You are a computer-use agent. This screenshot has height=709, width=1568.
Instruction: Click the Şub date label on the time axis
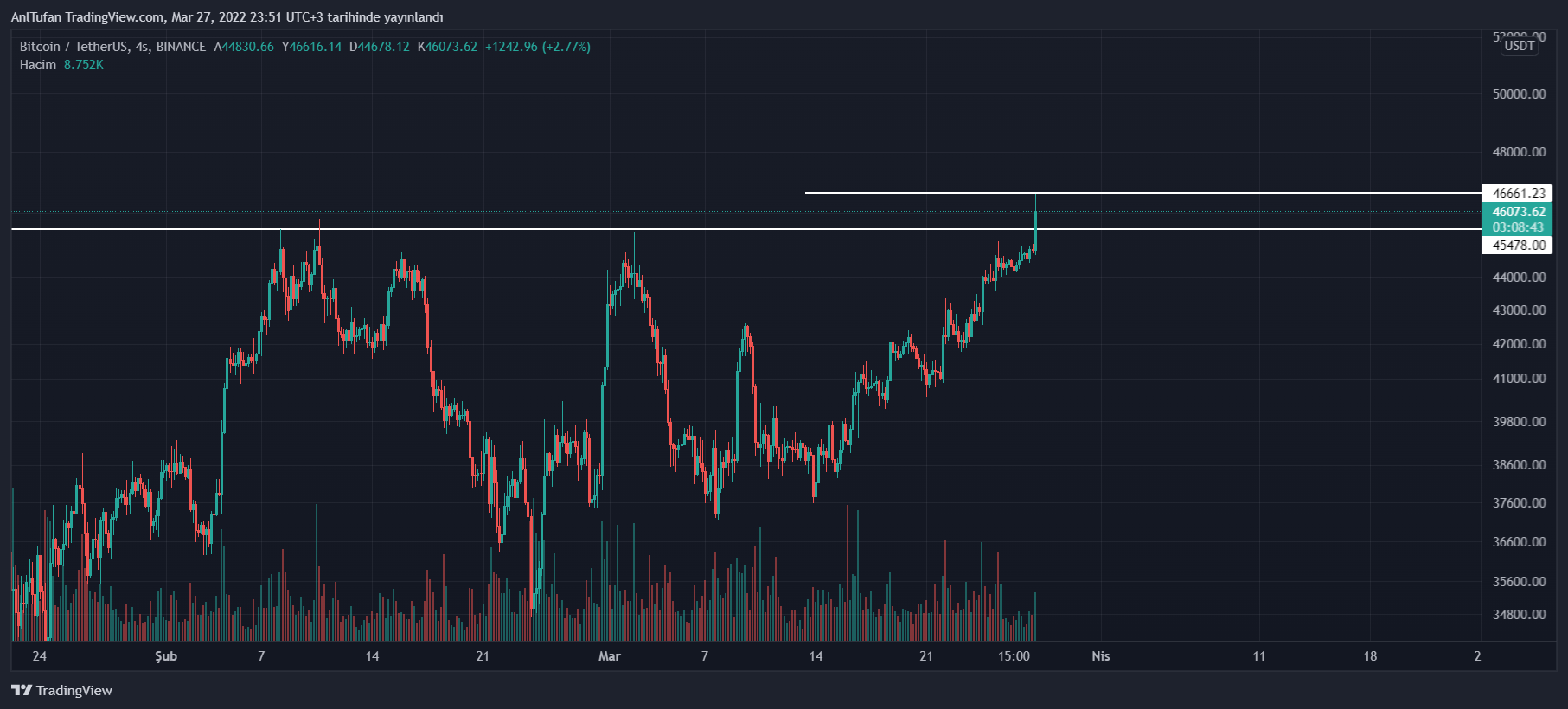click(166, 656)
